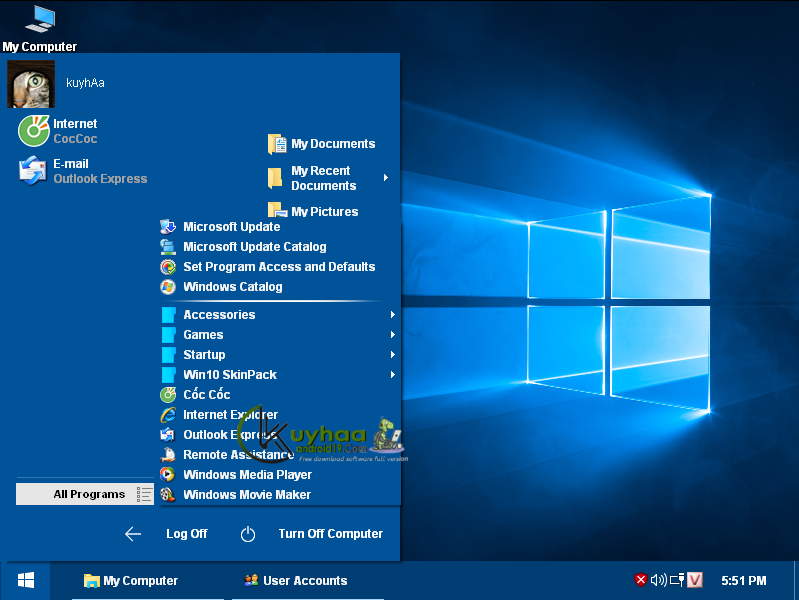Expand the Games submenu arrow
This screenshot has height=600, width=799.
392,334
